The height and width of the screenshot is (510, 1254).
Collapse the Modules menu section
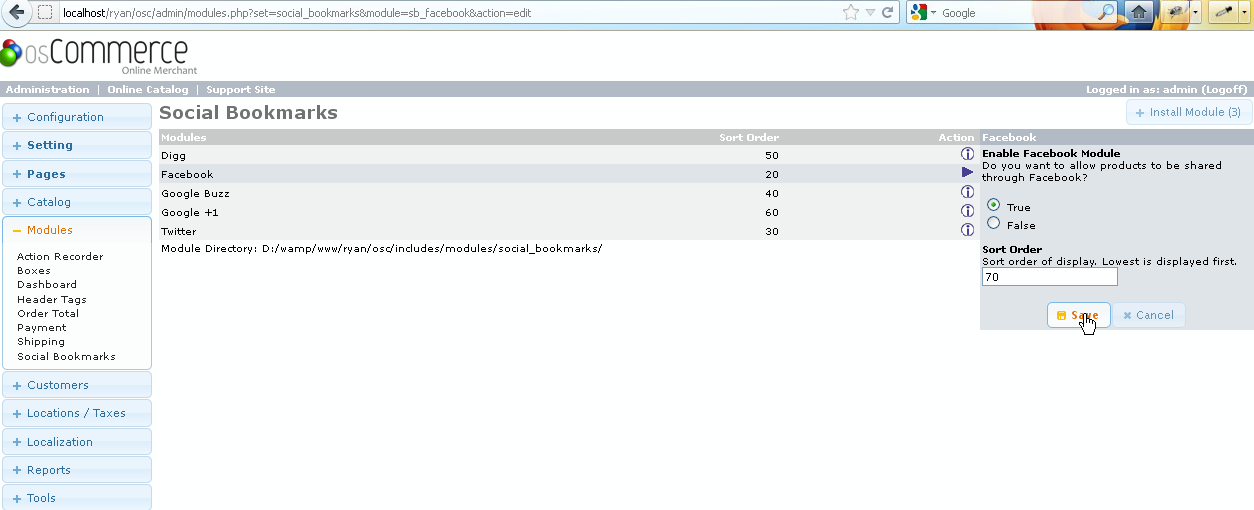point(77,230)
